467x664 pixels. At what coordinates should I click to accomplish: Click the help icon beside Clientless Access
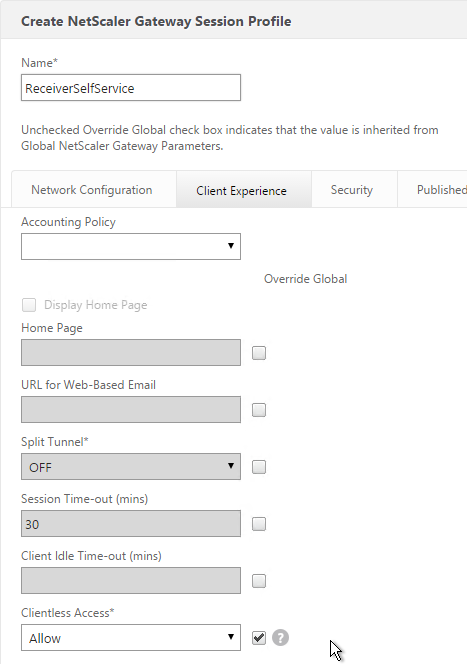click(280, 637)
